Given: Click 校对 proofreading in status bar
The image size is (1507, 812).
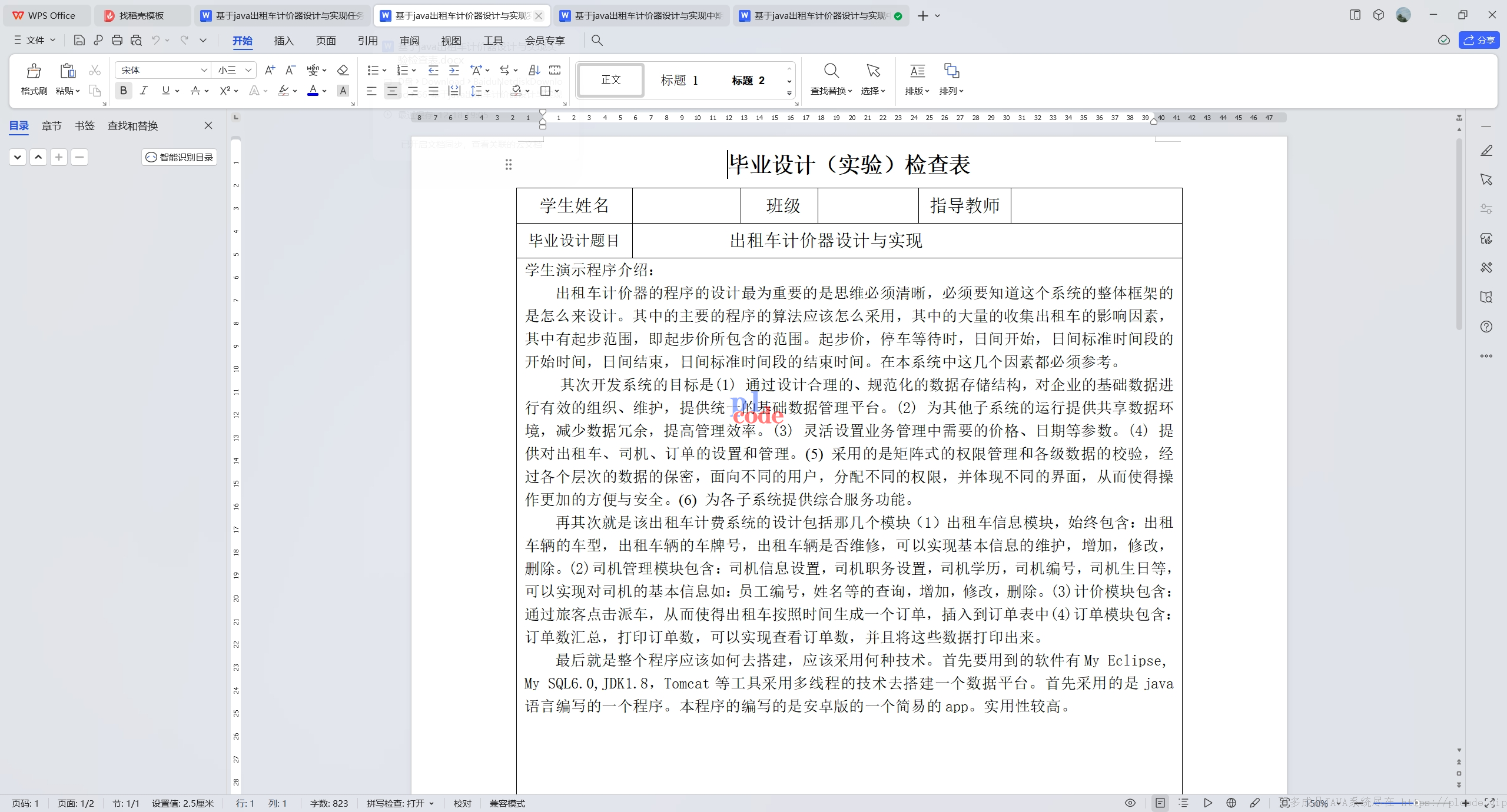Looking at the screenshot, I should pos(462,803).
